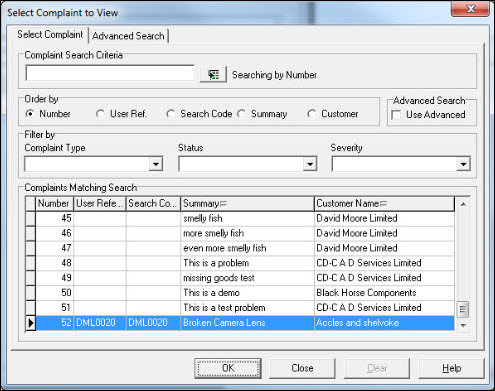Click David Moore Limited on row 45

point(384,219)
